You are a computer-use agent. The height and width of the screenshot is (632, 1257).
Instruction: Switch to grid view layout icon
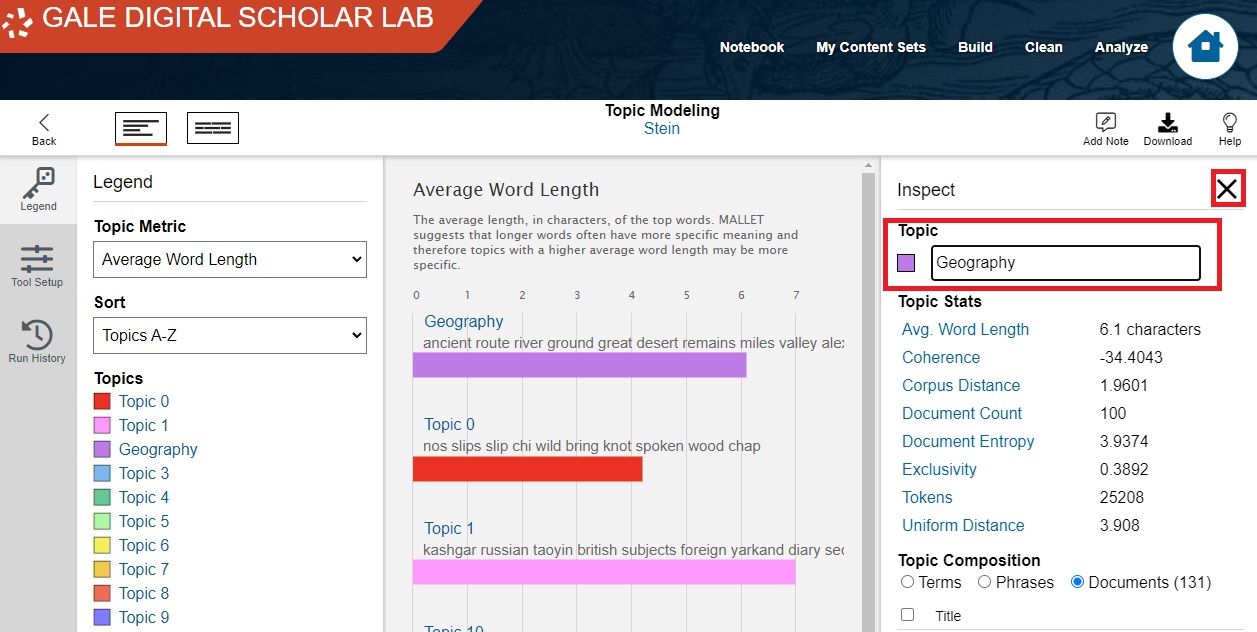(x=213, y=128)
